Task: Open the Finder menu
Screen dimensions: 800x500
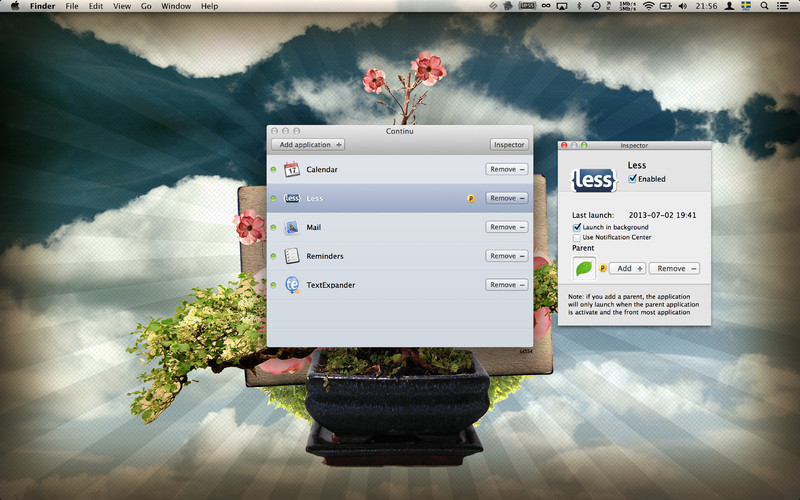Action: pos(42,6)
